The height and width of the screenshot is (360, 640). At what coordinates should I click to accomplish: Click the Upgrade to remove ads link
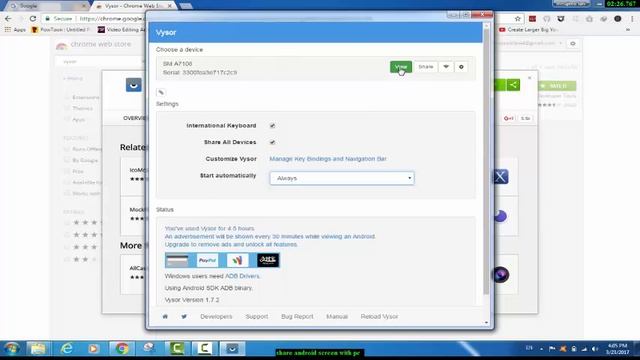click(x=231, y=244)
